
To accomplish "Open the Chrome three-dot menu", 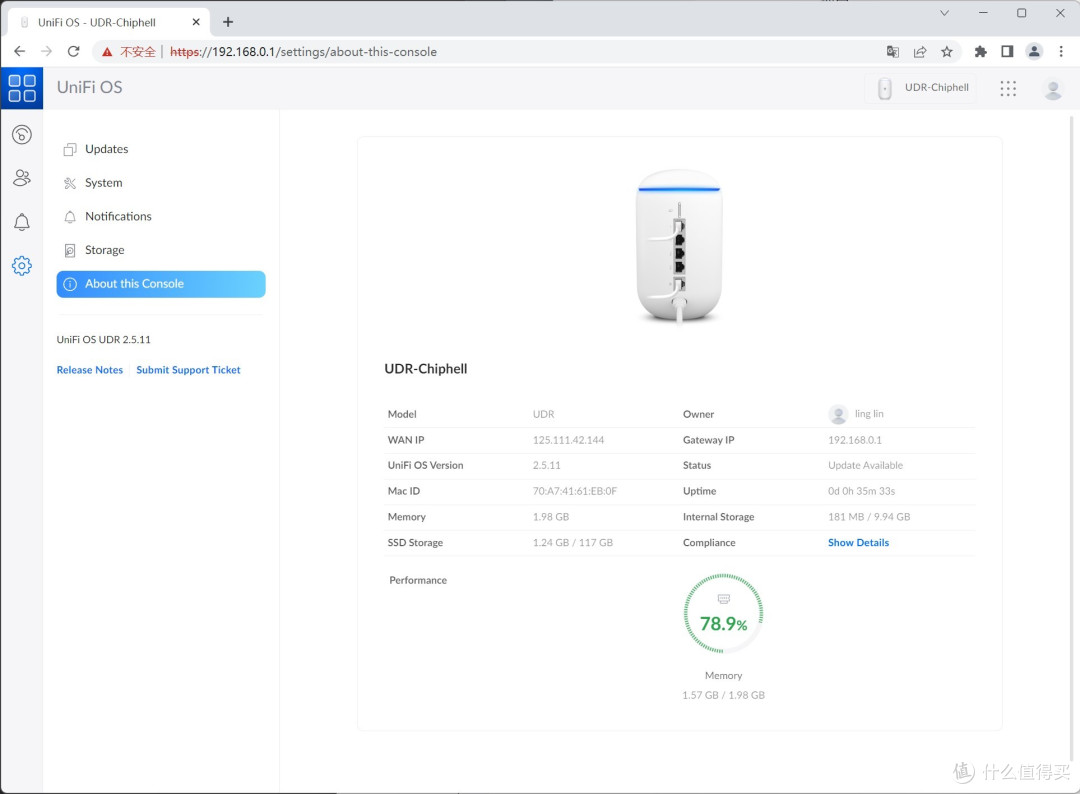I will click(x=1061, y=51).
